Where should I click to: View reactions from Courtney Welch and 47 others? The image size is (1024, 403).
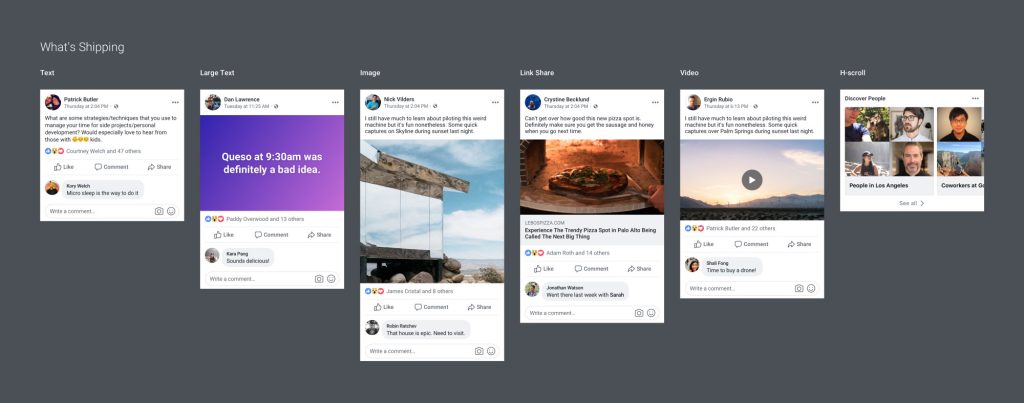[93, 151]
